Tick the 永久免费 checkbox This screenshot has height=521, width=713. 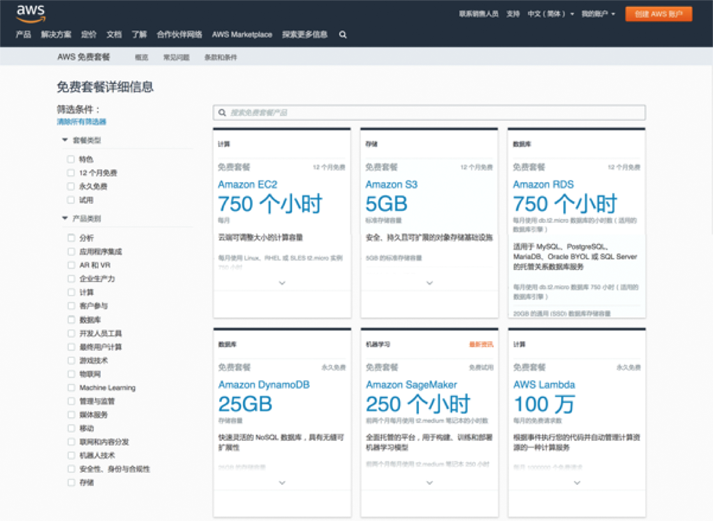click(x=70, y=186)
